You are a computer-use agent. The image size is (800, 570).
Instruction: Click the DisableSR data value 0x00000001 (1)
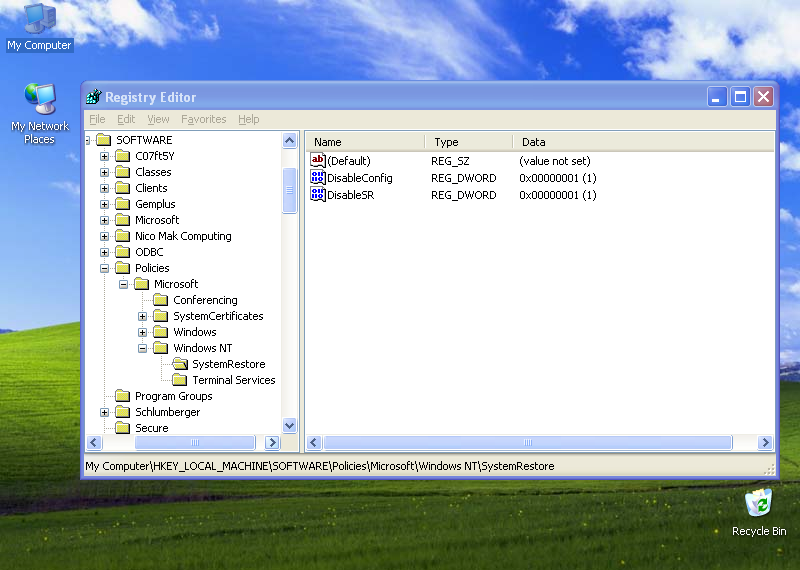tap(558, 194)
